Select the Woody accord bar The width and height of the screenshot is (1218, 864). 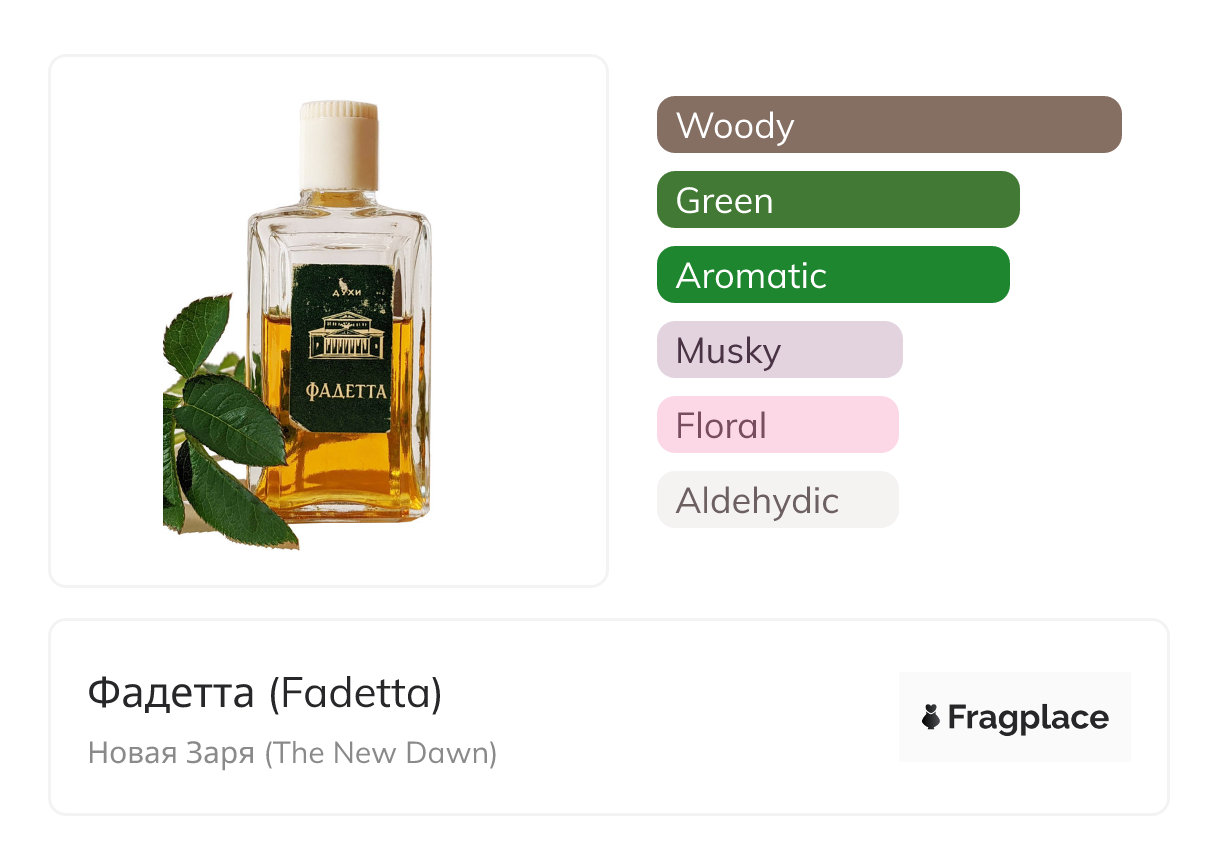[888, 125]
